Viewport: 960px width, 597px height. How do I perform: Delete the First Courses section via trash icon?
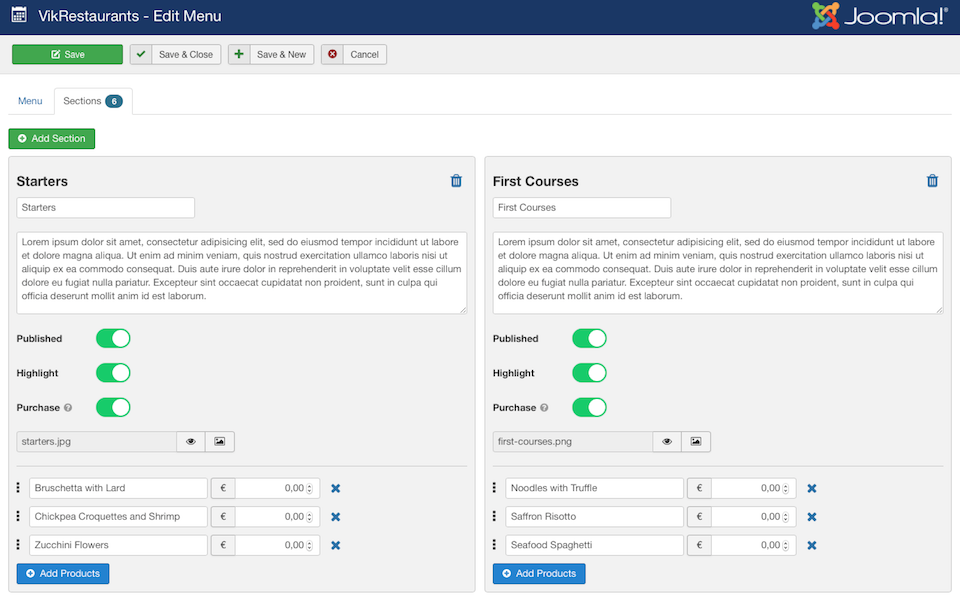(x=932, y=181)
